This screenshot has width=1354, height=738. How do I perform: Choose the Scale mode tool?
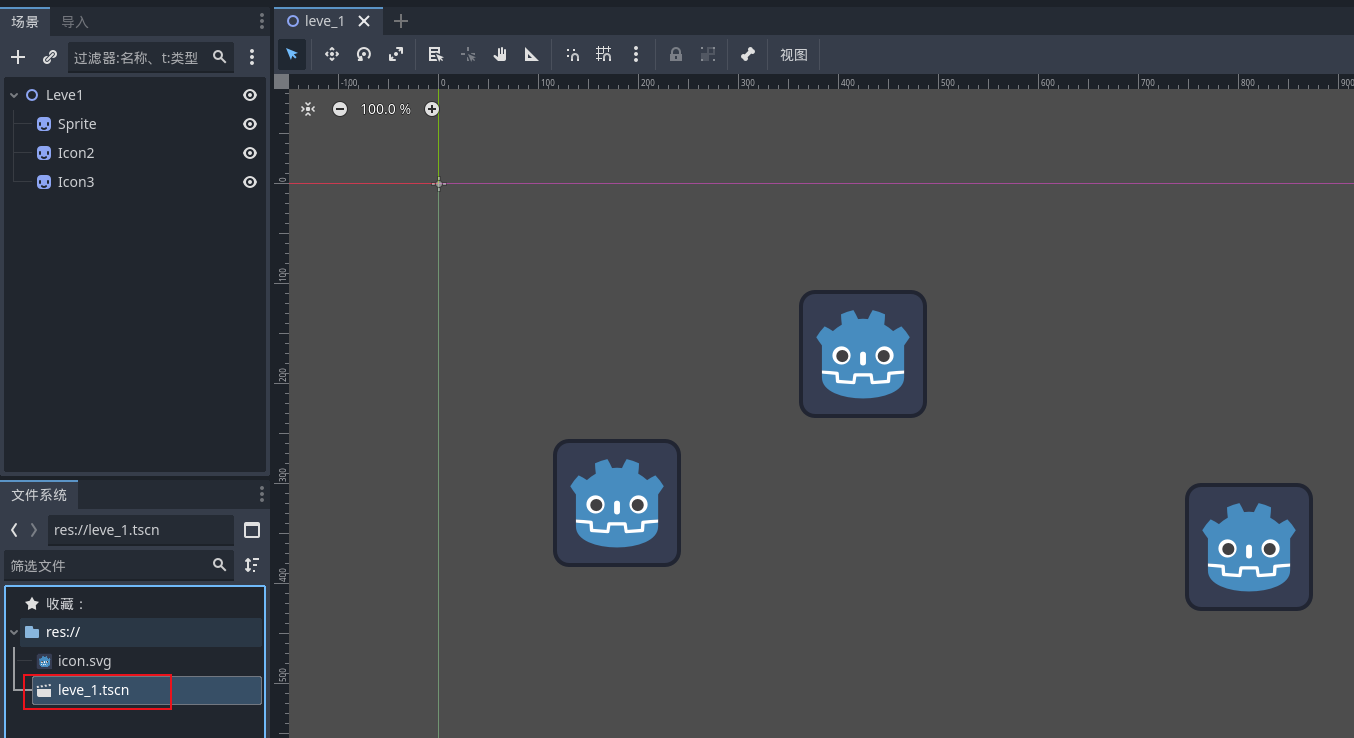pos(396,54)
